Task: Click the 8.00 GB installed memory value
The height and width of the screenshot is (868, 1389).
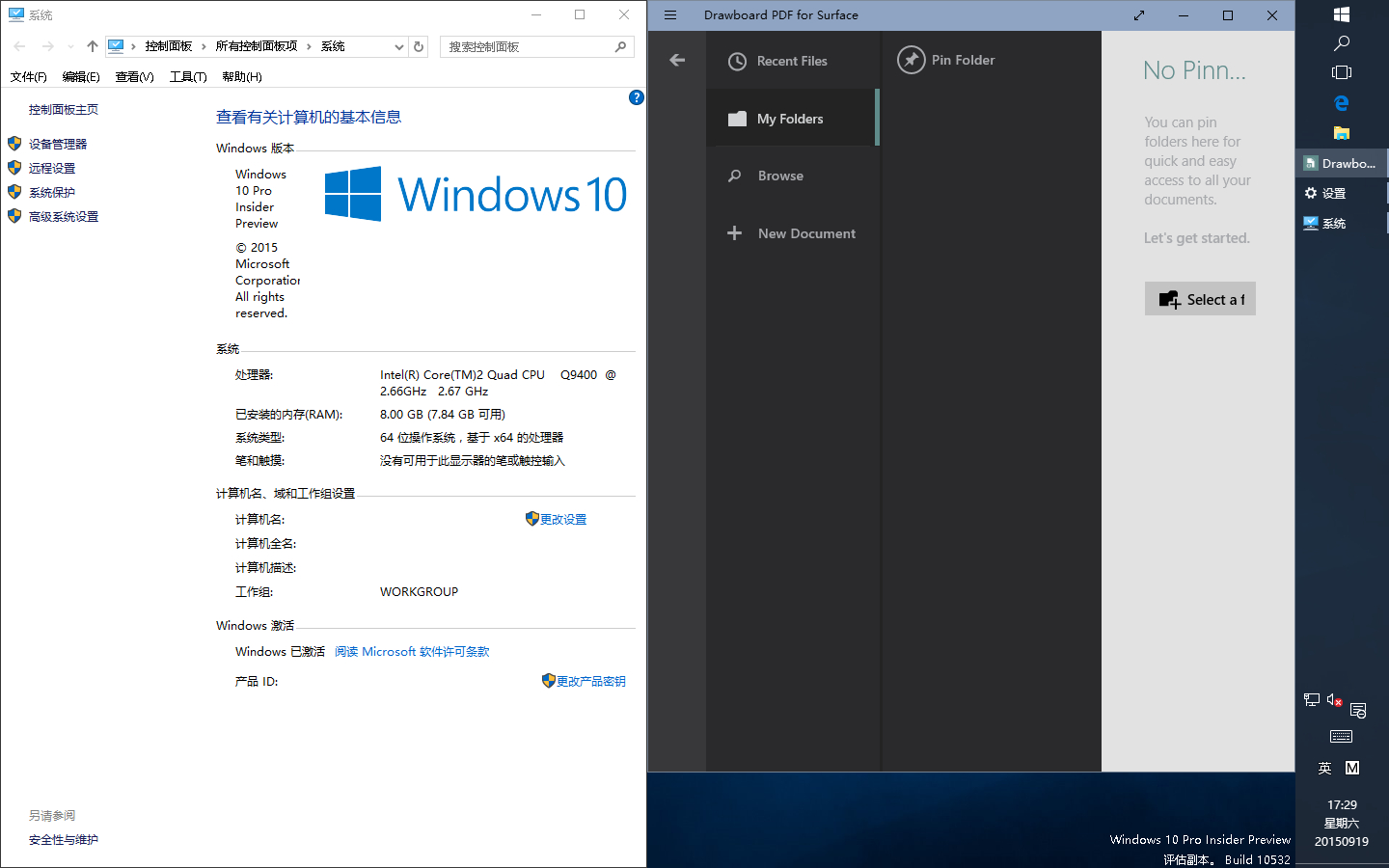Action: [443, 415]
